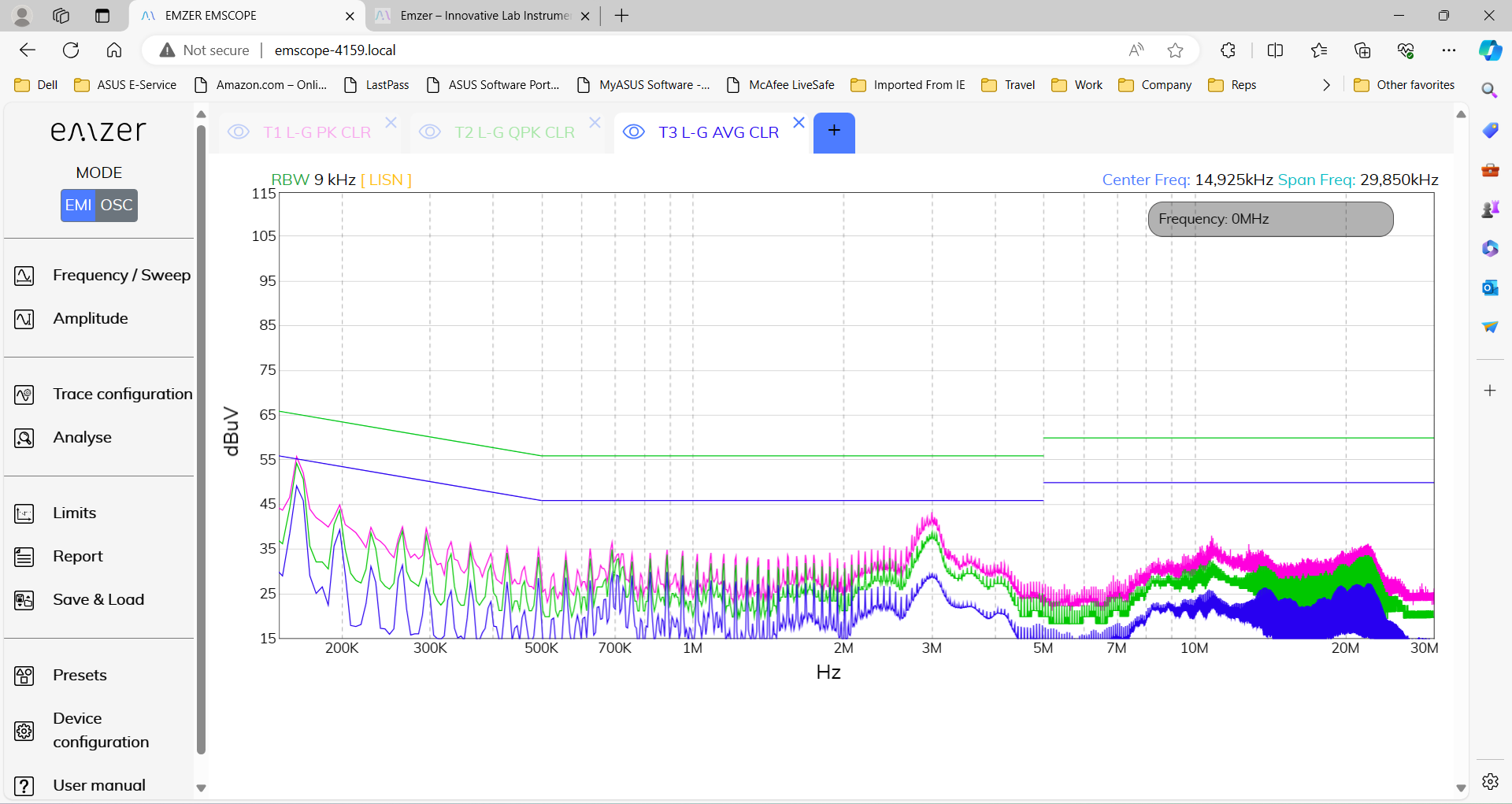This screenshot has width=1512, height=804.
Task: Open the favorites list icon
Action: pos(1319,50)
